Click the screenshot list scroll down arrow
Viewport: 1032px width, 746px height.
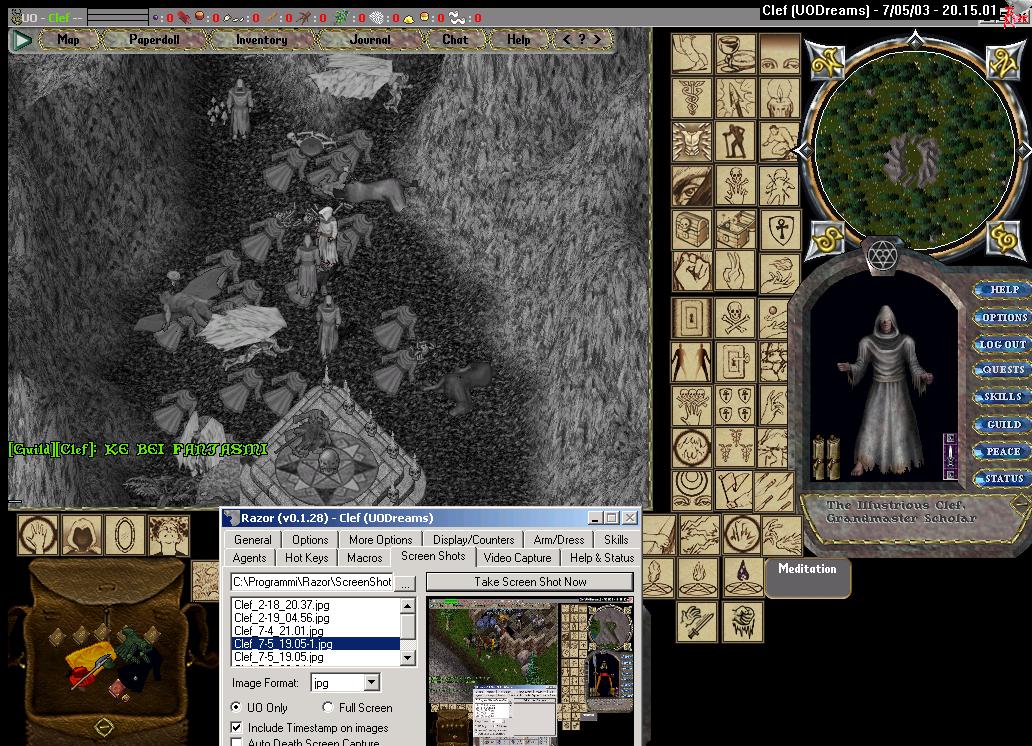(408, 658)
